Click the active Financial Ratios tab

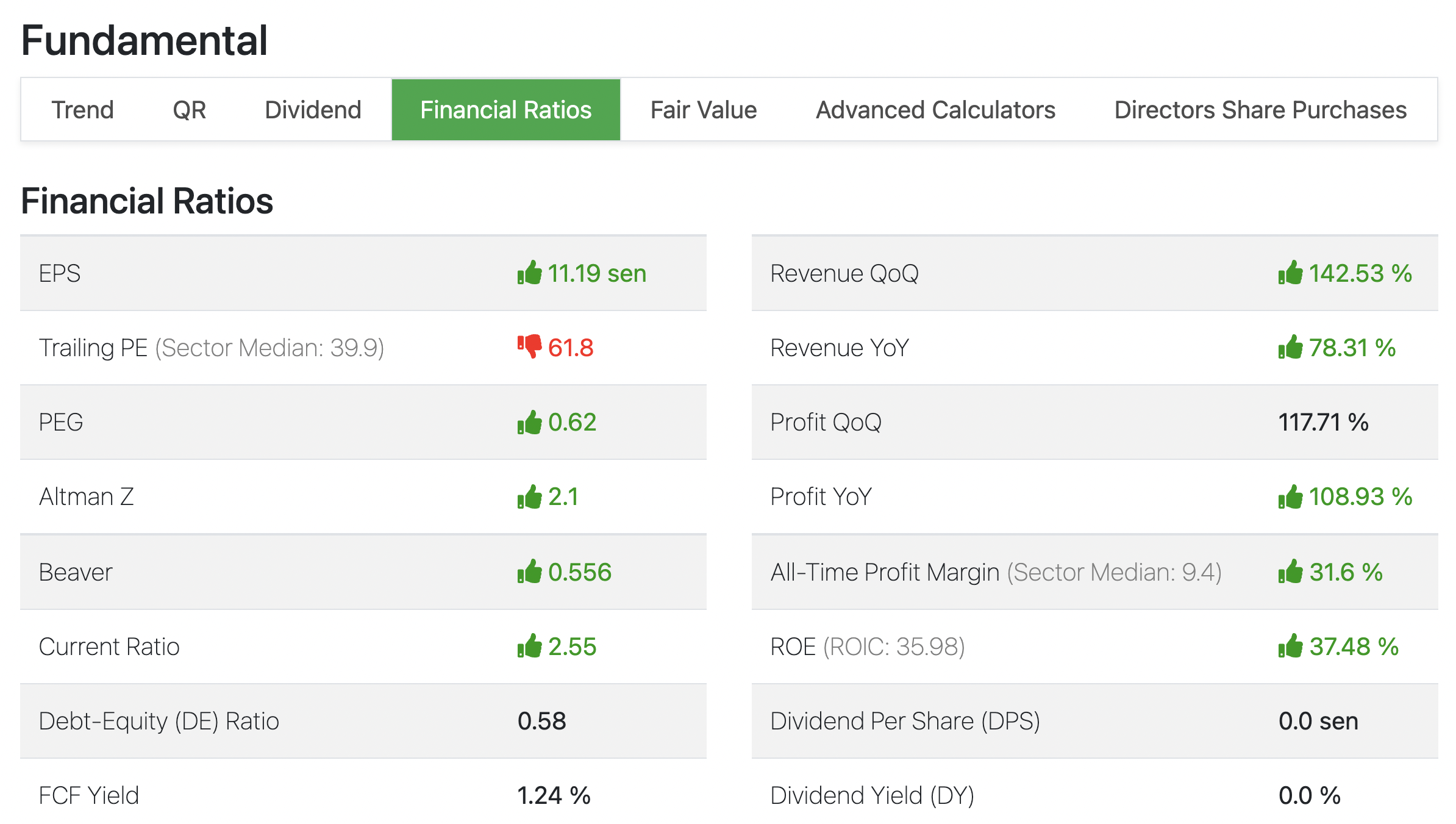click(x=505, y=110)
